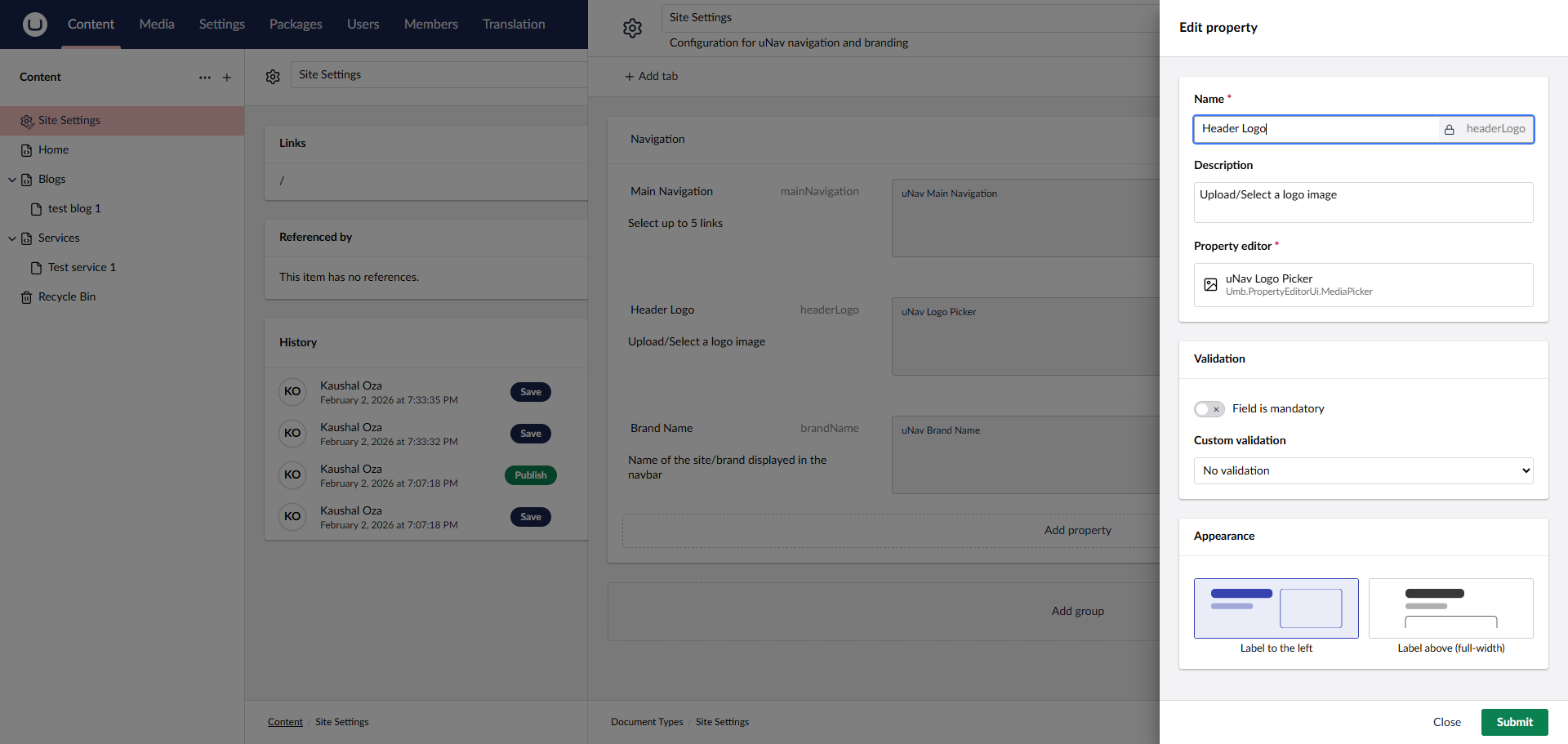1568x744 pixels.
Task: Submit the property changes
Action: (1515, 723)
